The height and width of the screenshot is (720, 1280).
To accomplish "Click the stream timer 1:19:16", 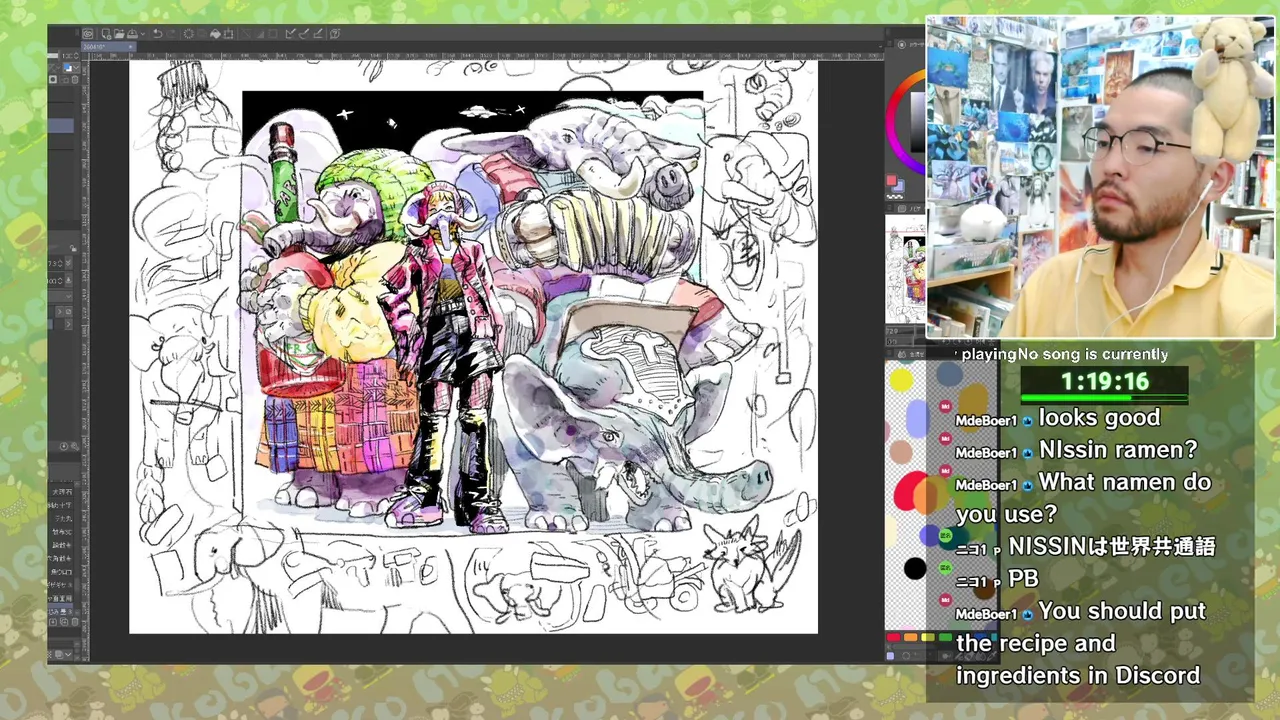I will (1104, 381).
